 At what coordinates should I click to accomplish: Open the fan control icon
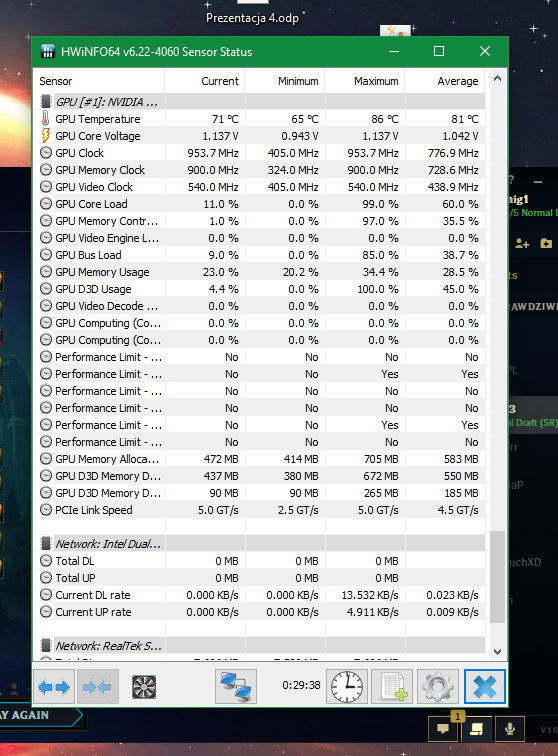click(144, 687)
